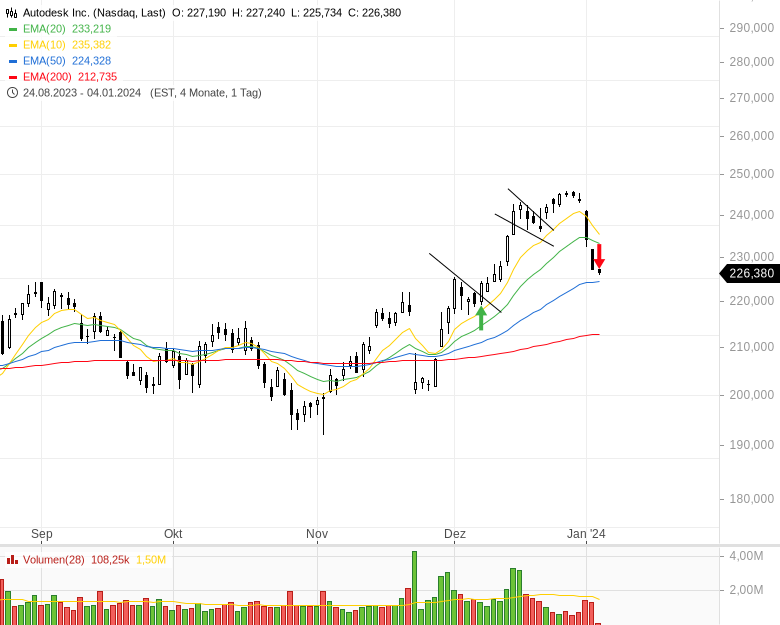Click the 4,00M volume axis label
Screen dimensions: 780x625
(x=746, y=556)
